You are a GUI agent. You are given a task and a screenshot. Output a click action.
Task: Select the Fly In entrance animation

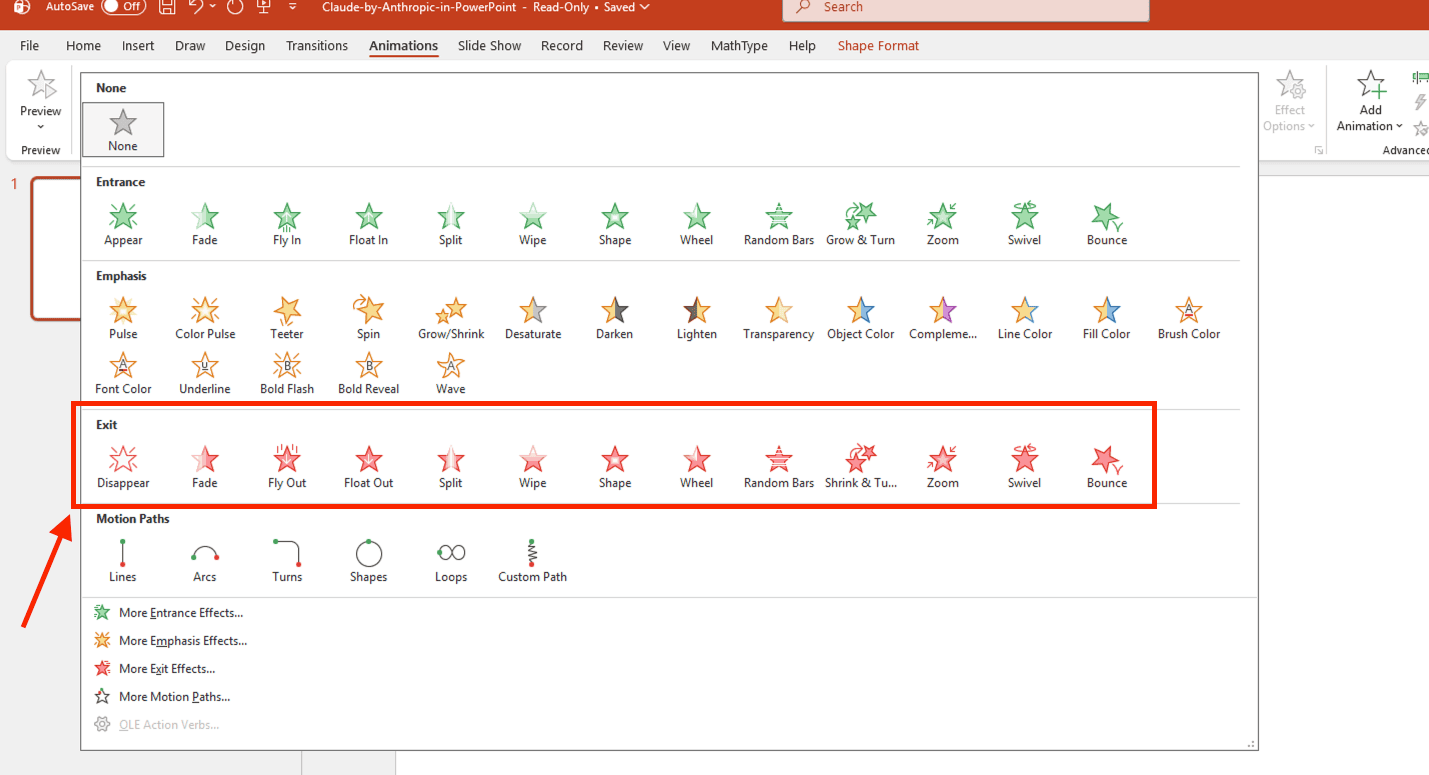(x=287, y=224)
